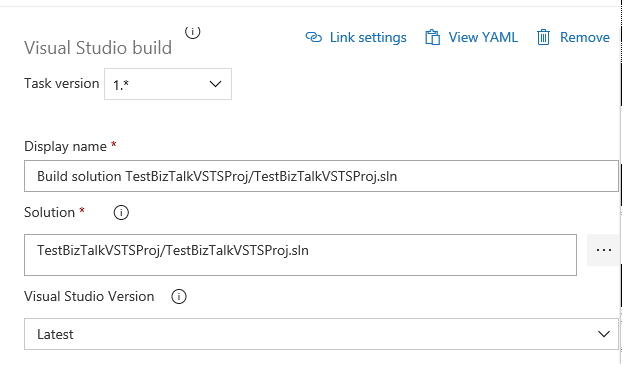The width and height of the screenshot is (631, 373).
Task: Click the Solution label
Action: (49, 212)
